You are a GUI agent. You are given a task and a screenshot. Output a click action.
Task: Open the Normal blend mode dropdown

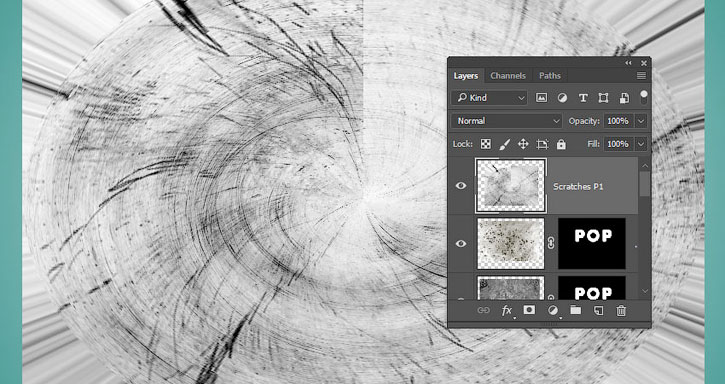coord(506,121)
